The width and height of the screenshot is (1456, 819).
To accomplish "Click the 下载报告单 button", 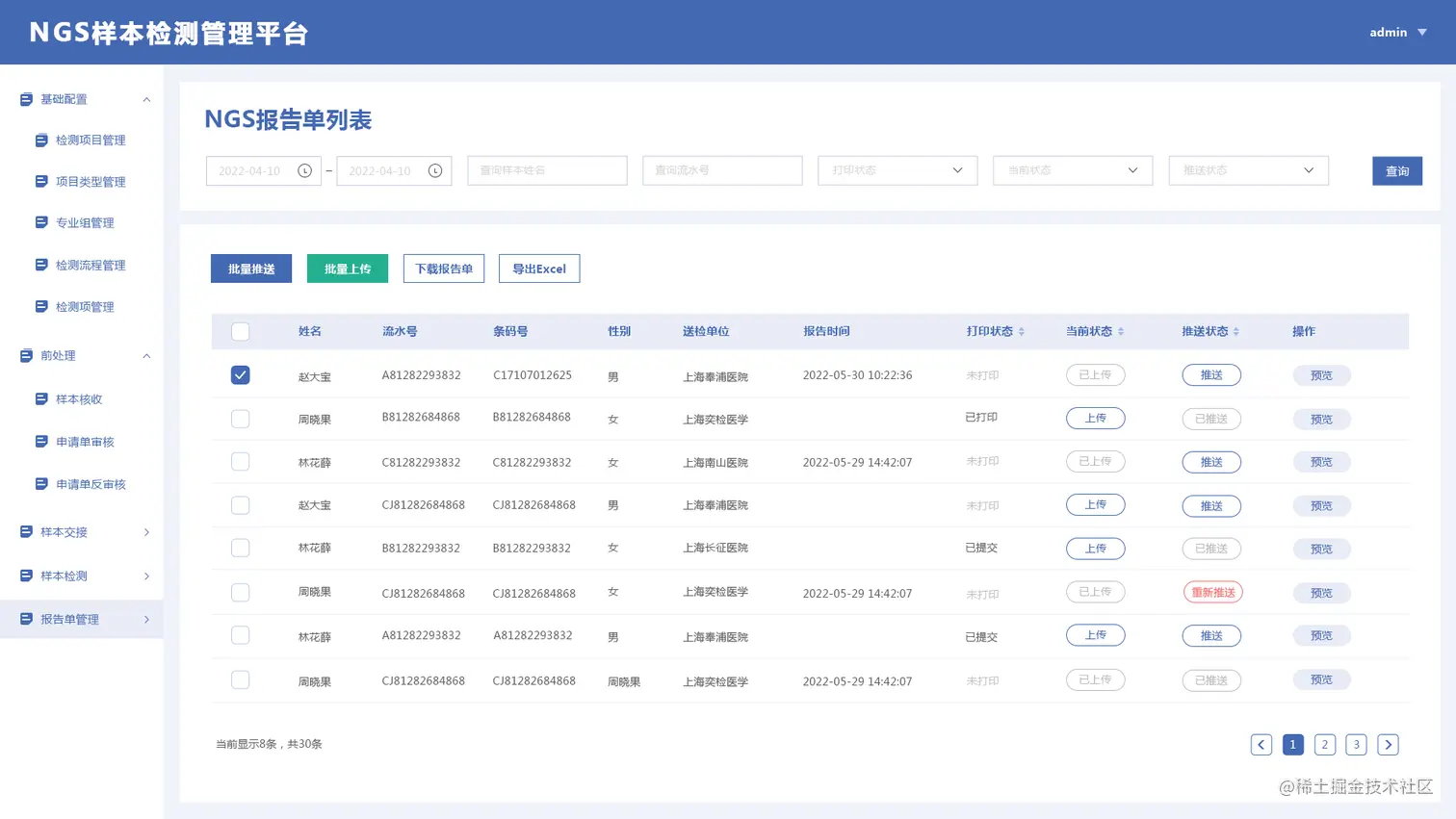I will click(444, 269).
